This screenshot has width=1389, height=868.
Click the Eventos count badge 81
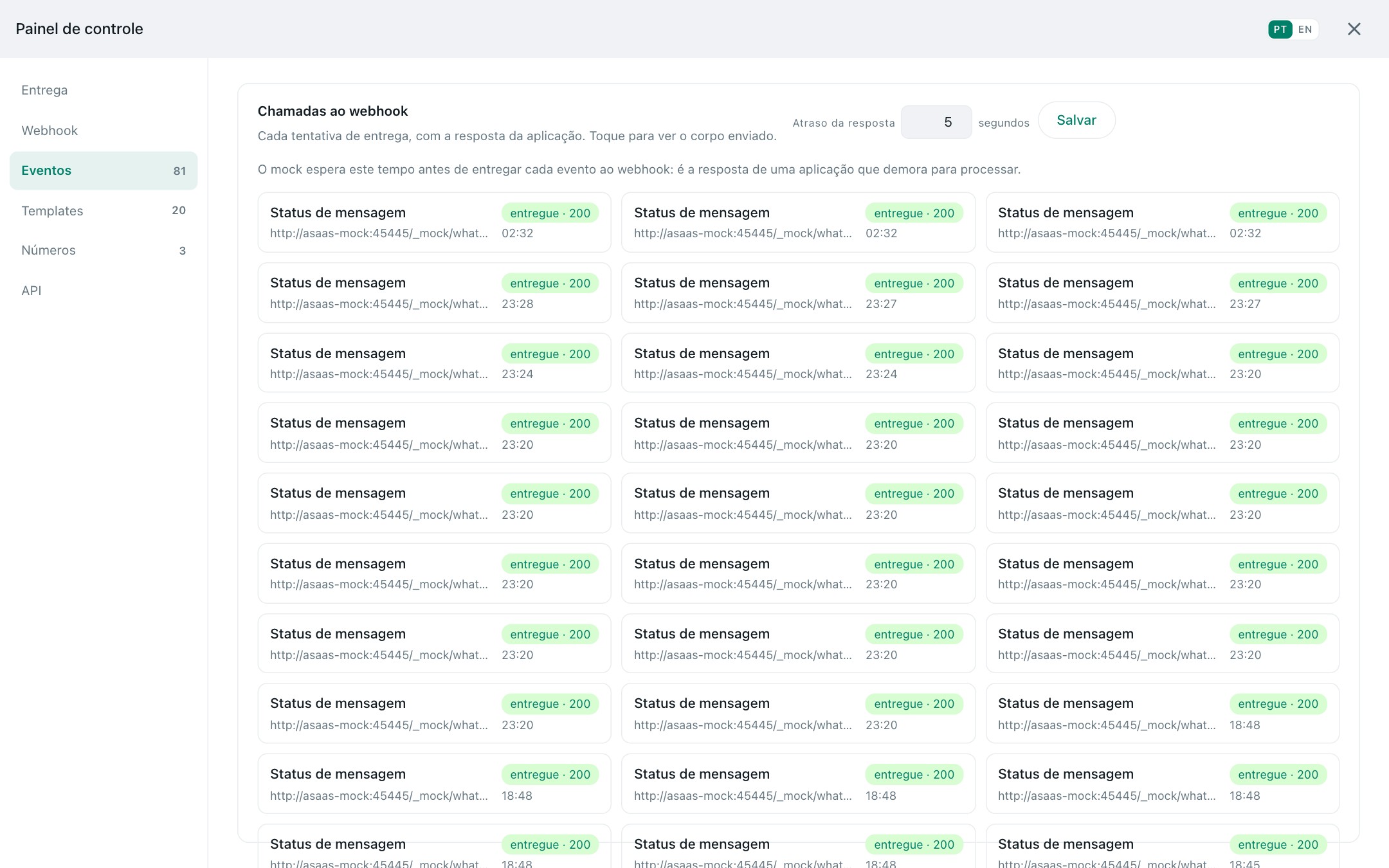click(179, 171)
